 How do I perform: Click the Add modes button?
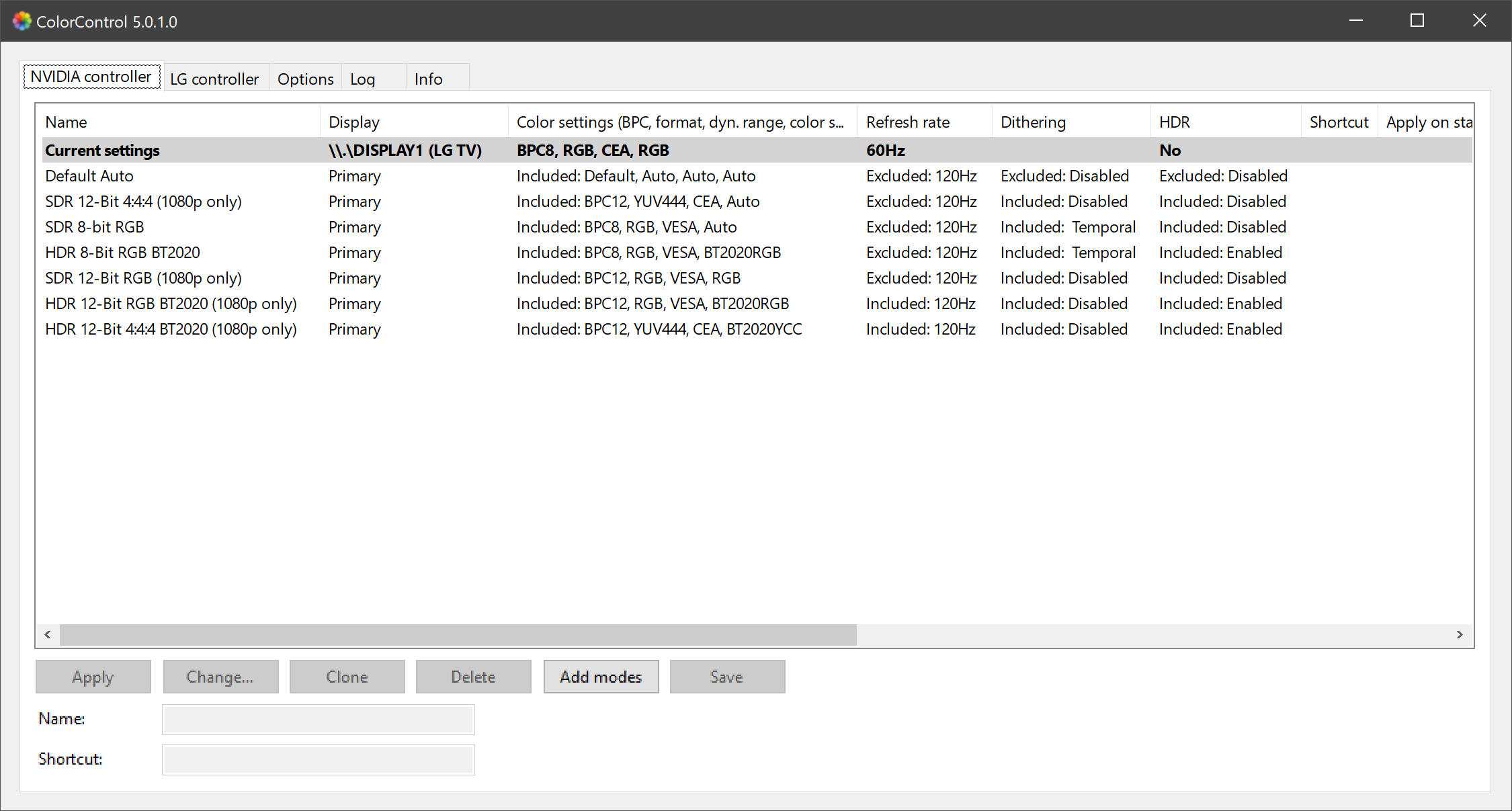(601, 677)
